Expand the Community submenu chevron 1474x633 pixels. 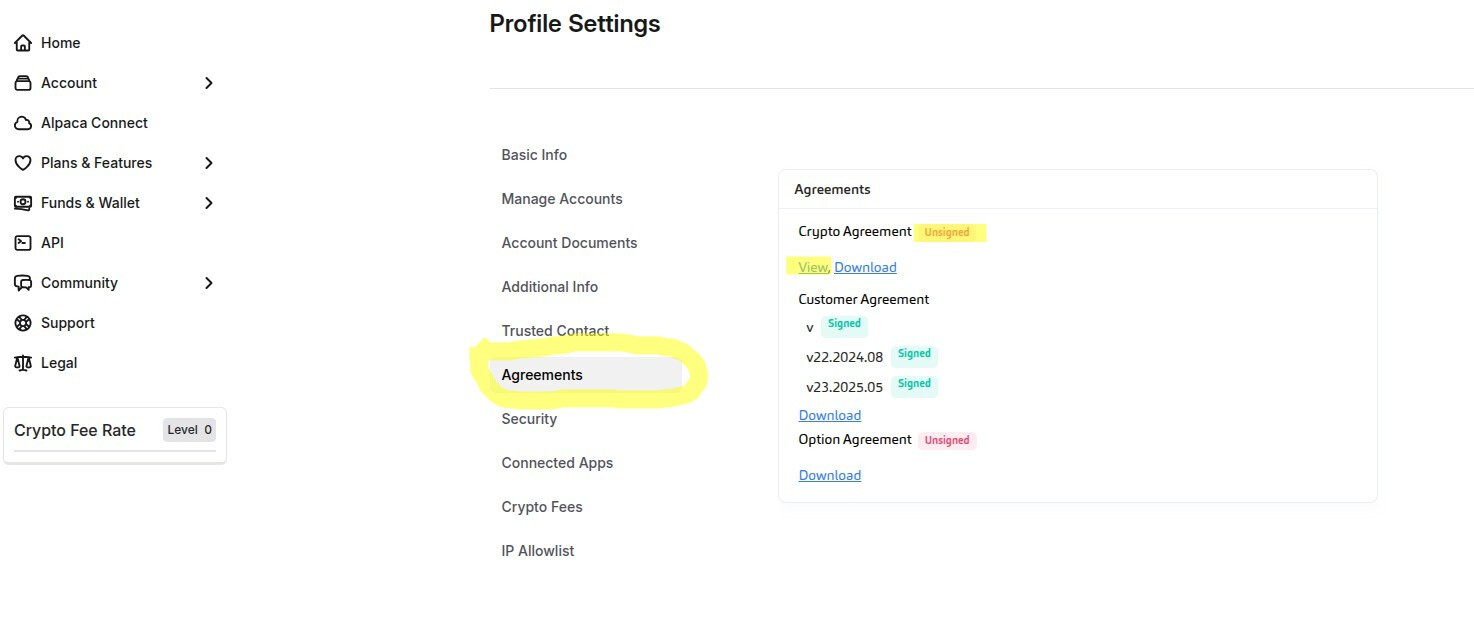coord(209,283)
